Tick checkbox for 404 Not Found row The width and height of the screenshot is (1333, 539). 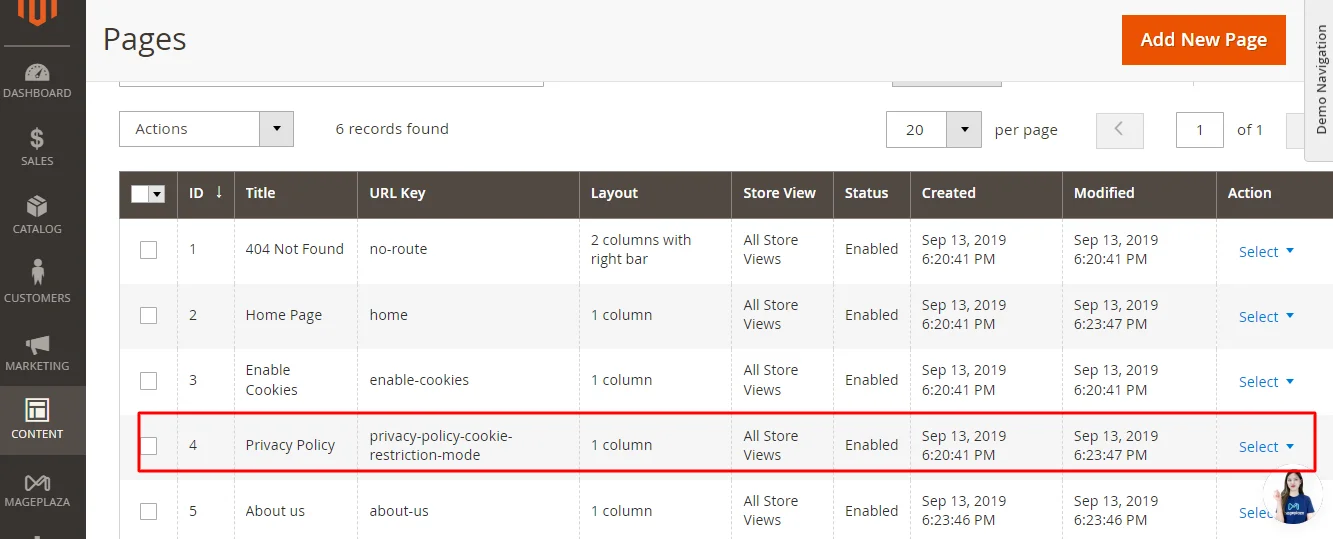coord(148,250)
